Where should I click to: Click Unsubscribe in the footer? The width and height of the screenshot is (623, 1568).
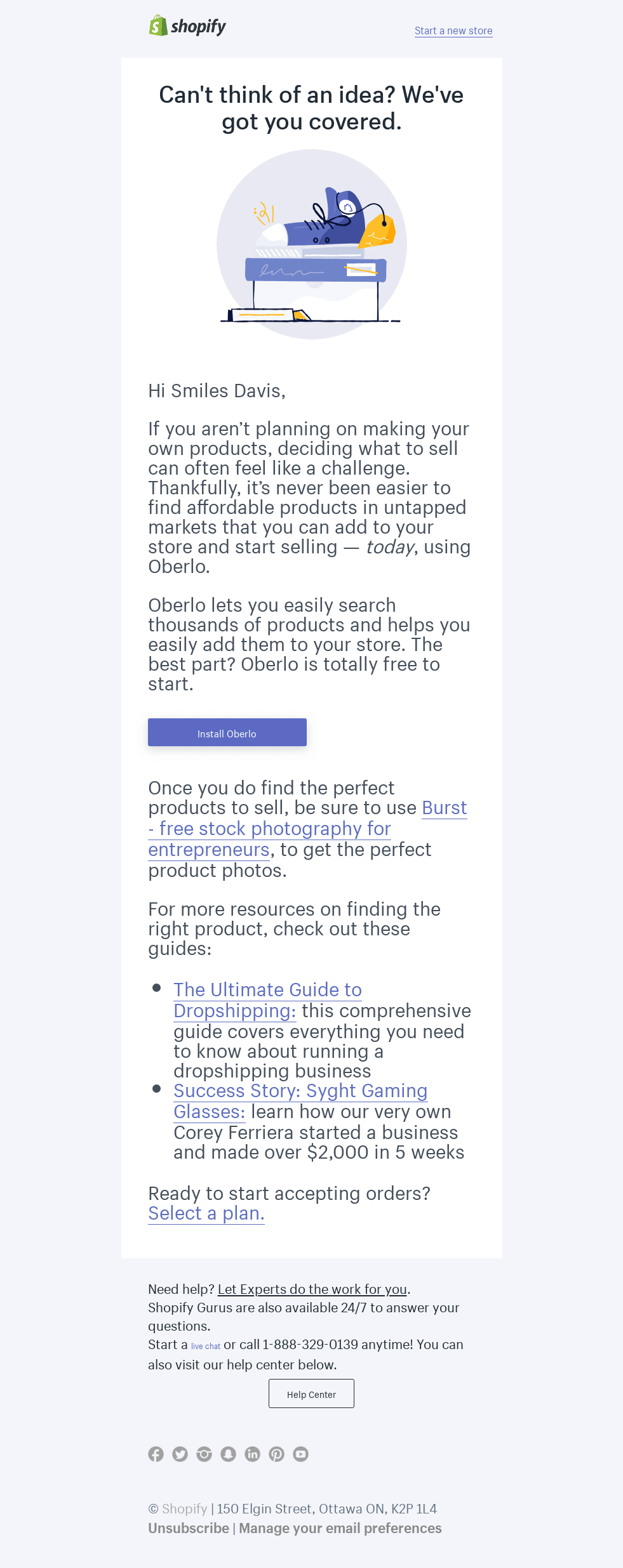click(x=186, y=1529)
